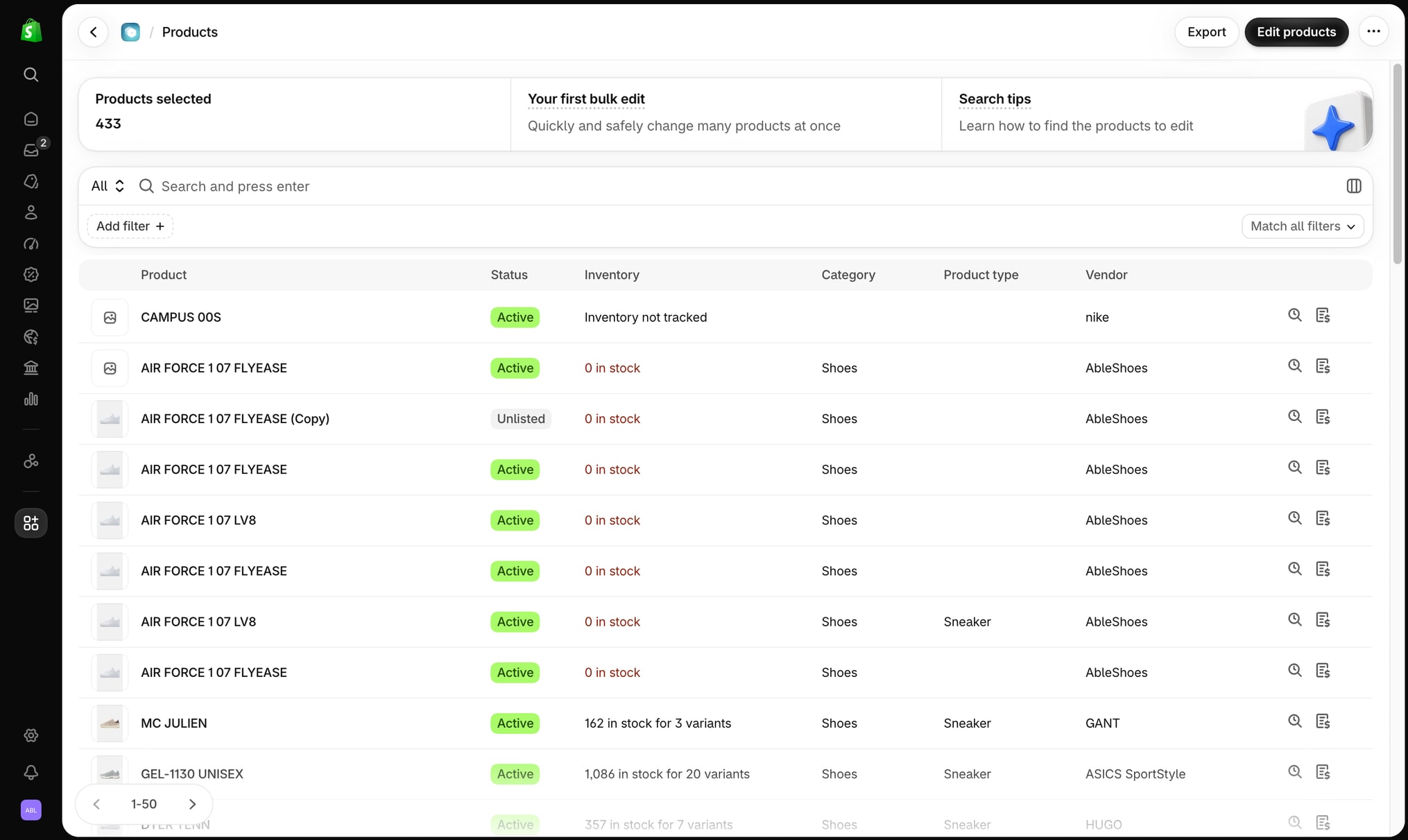Open the three-dots more actions menu
This screenshot has height=840, width=1408.
point(1373,32)
